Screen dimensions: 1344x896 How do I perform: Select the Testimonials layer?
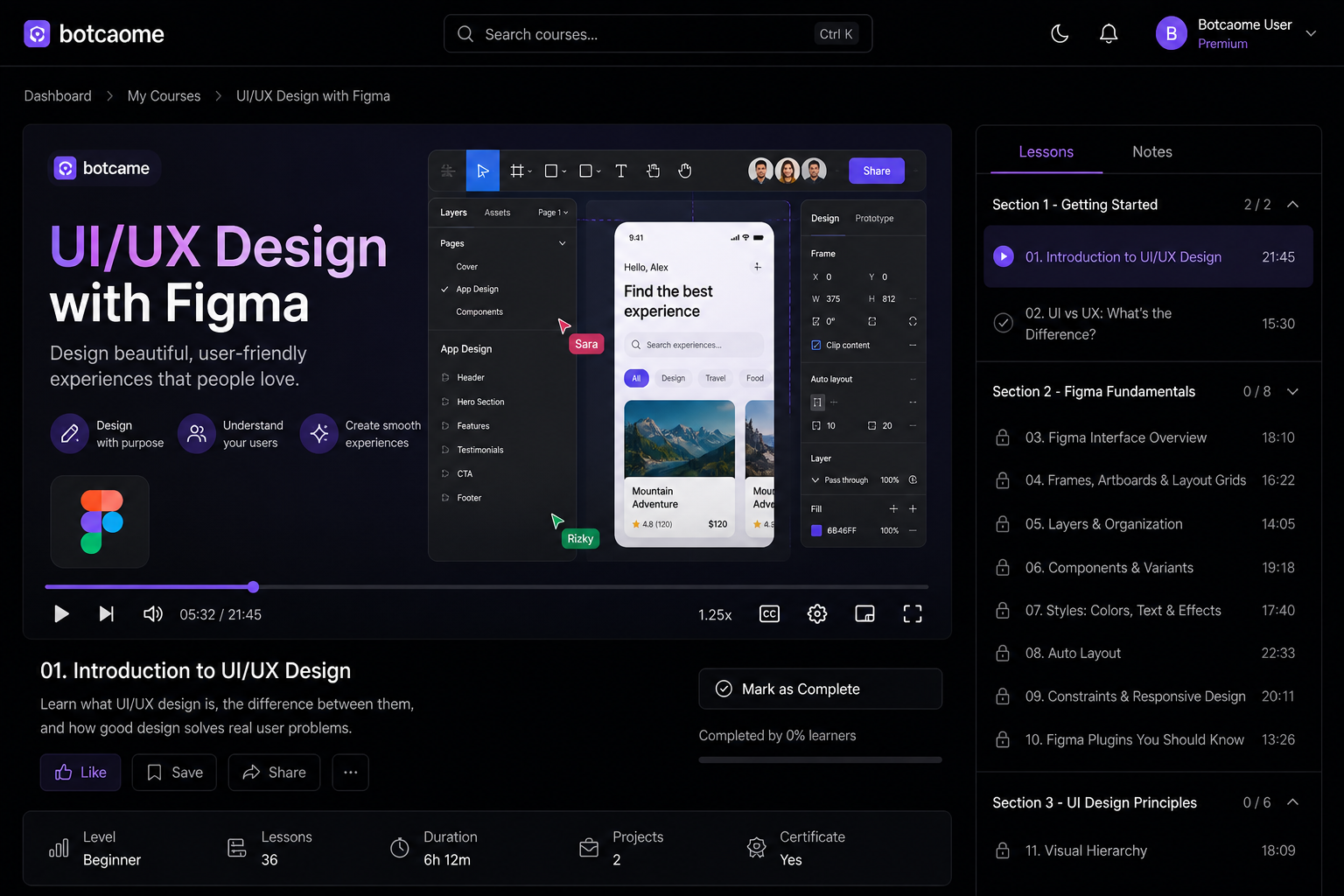[479, 451]
